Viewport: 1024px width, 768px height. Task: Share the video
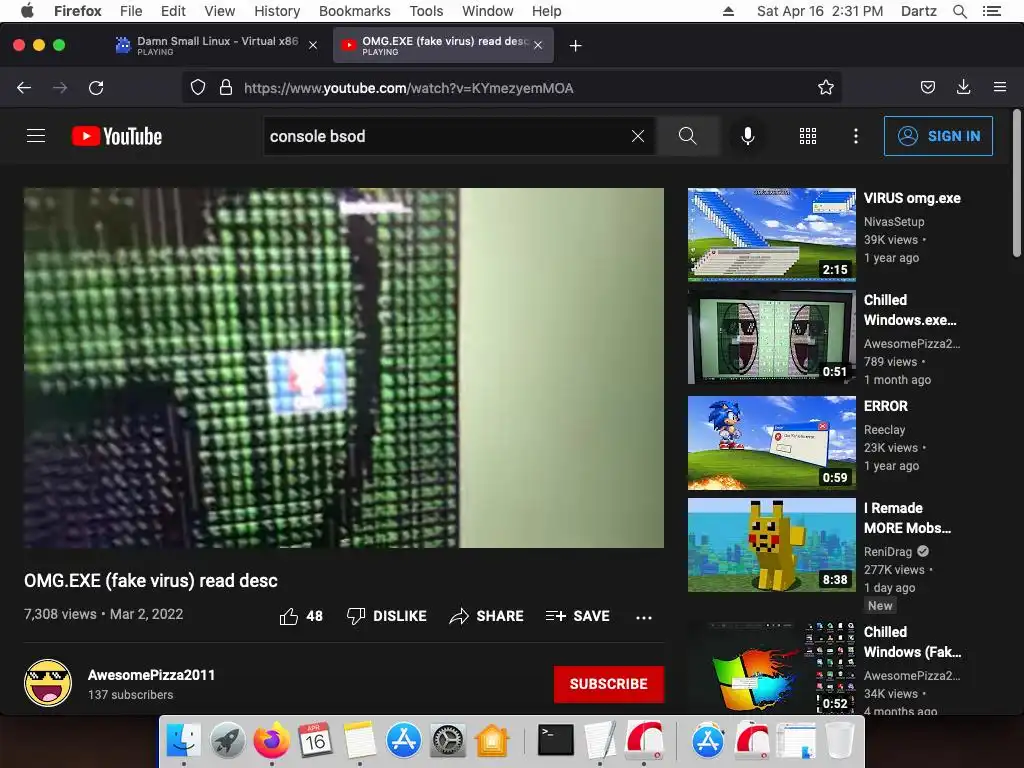click(x=487, y=616)
